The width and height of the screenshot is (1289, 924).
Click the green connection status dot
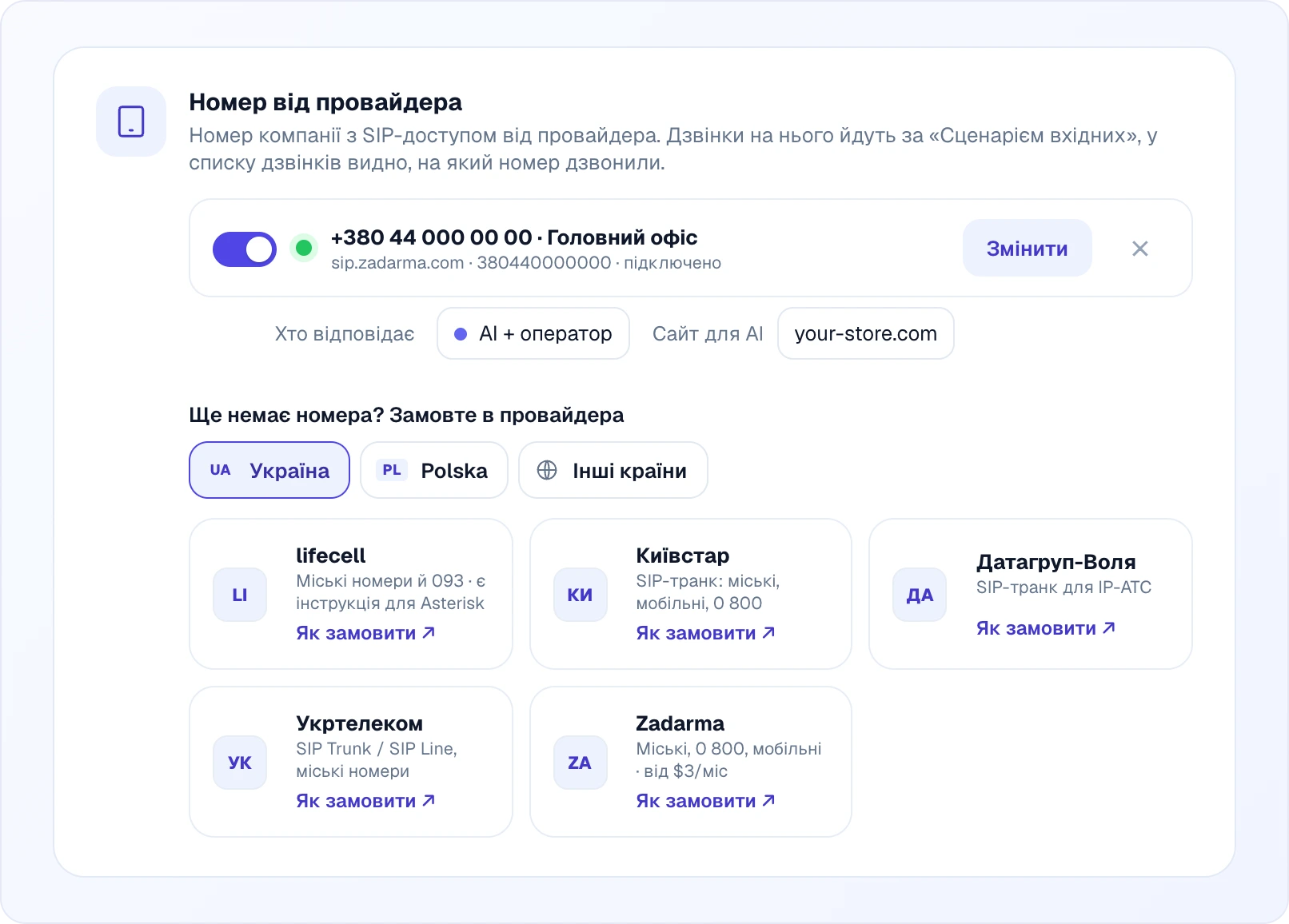tap(304, 248)
